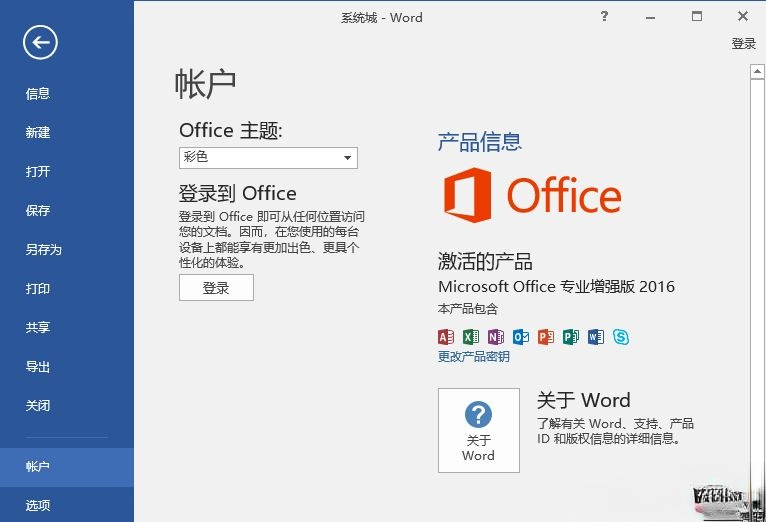Viewport: 766px width, 522px height.
Task: Open the 打印 page
Action: pyautogui.click(x=38, y=289)
